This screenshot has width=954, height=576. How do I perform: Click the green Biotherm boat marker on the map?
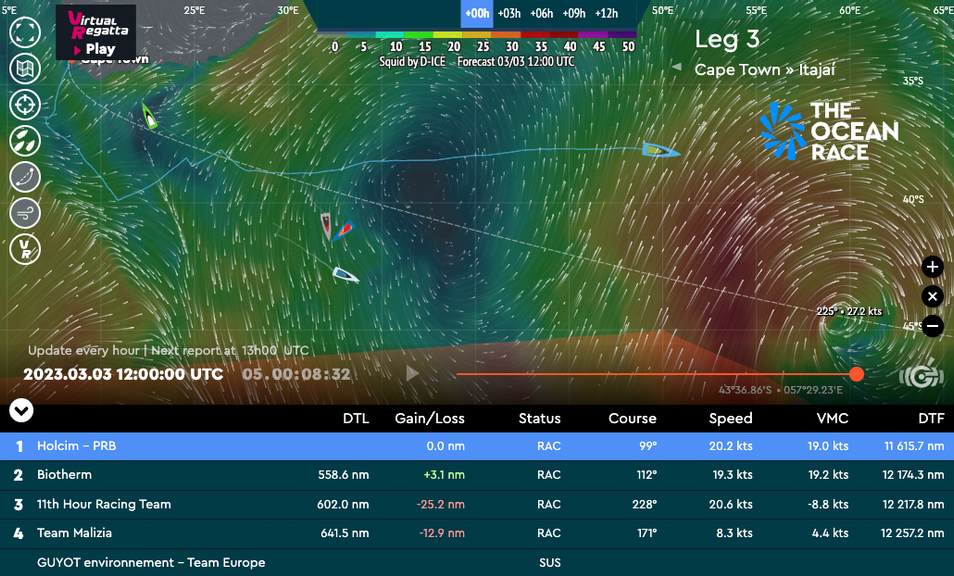pyautogui.click(x=149, y=116)
